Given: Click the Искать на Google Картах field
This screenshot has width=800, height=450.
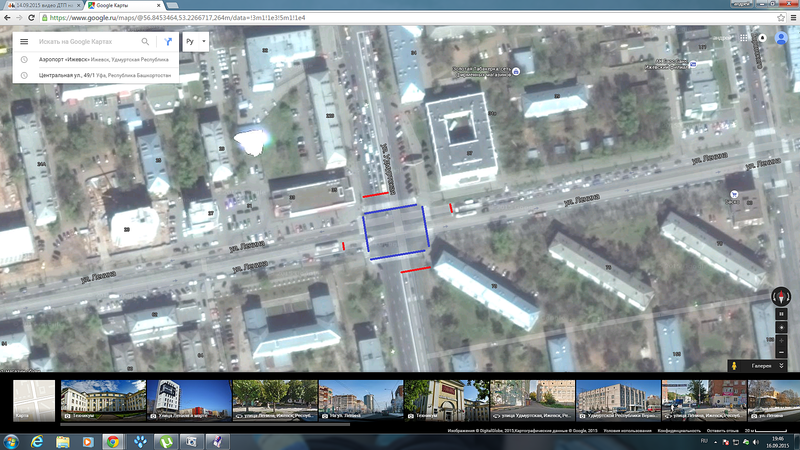Looking at the screenshot, I should 85,42.
